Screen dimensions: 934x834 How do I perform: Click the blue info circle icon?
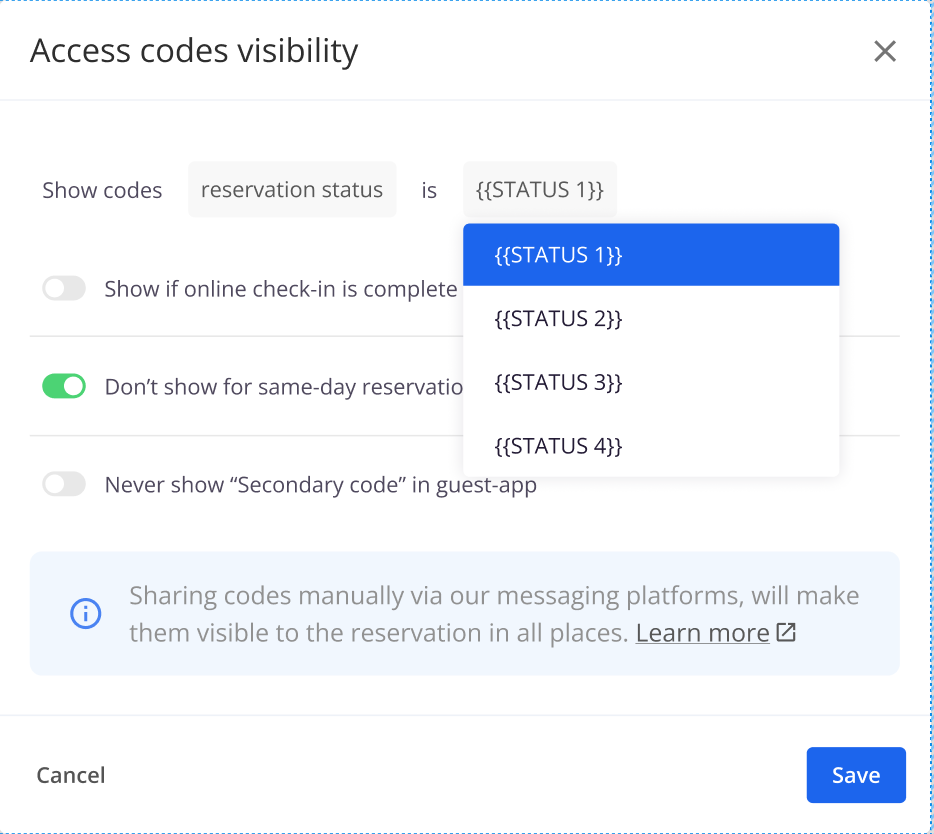click(x=85, y=613)
